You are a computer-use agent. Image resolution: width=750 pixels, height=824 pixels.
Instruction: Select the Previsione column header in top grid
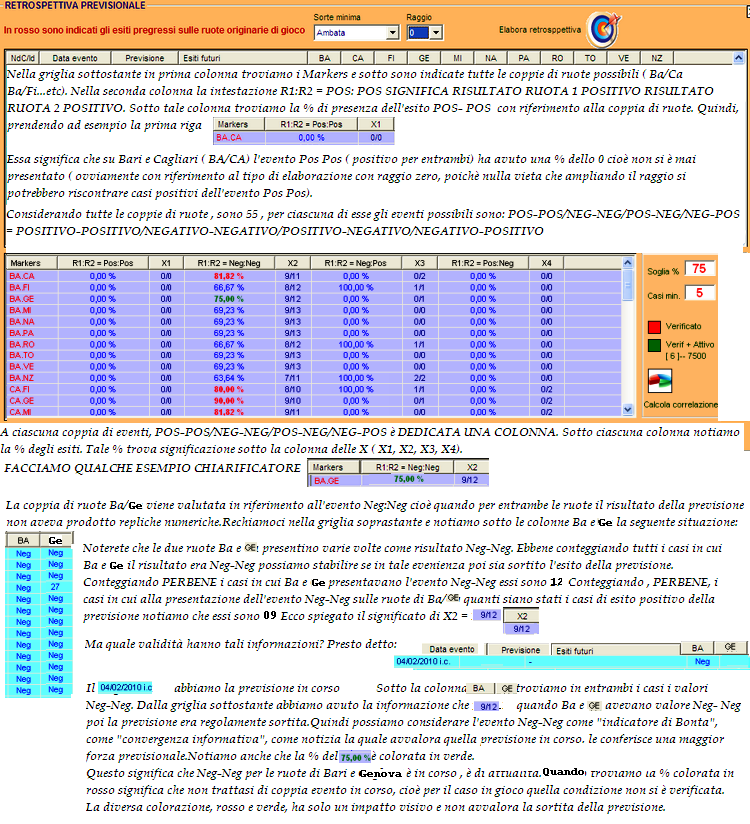(x=145, y=58)
